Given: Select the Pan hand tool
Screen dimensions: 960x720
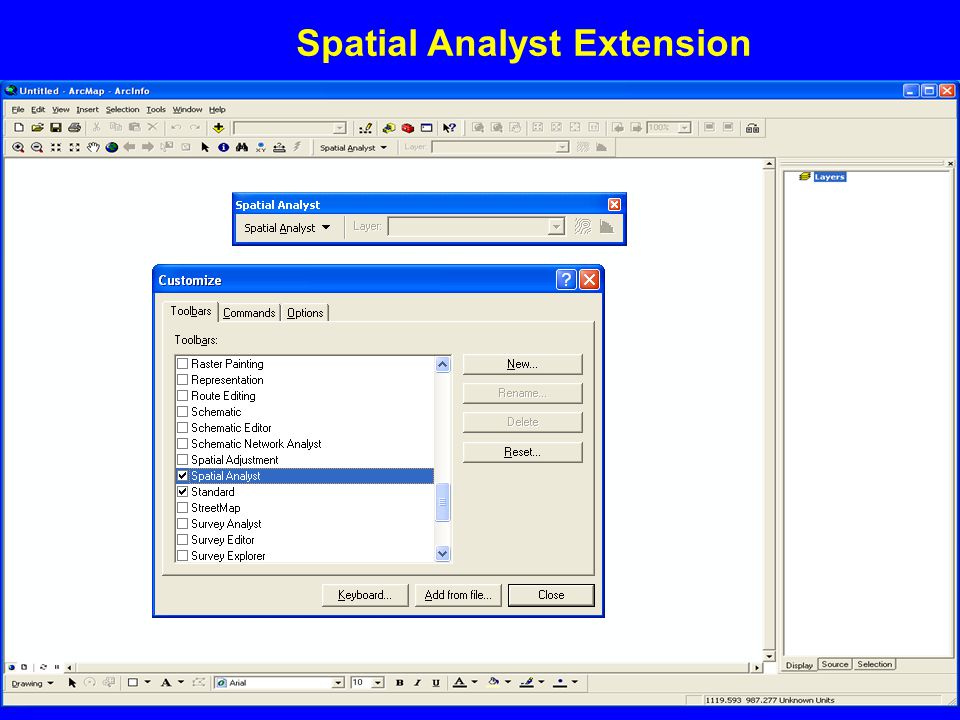Looking at the screenshot, I should tap(93, 148).
